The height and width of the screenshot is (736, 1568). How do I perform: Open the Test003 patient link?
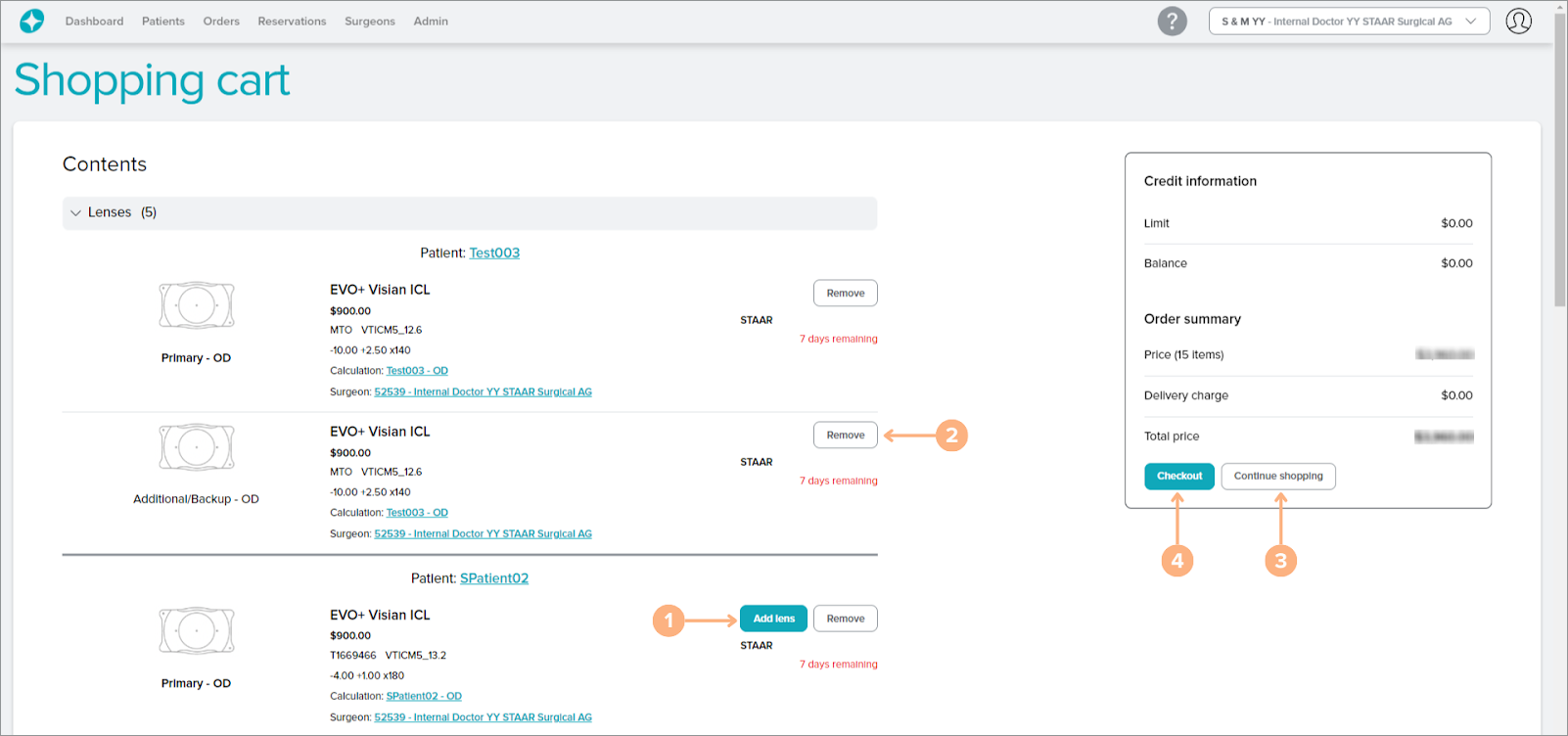point(494,253)
